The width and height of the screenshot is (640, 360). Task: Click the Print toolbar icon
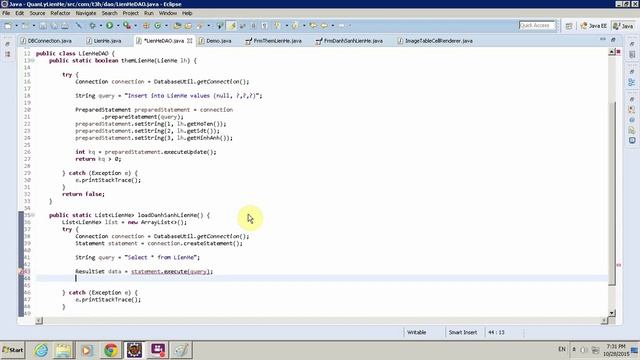(65, 26)
